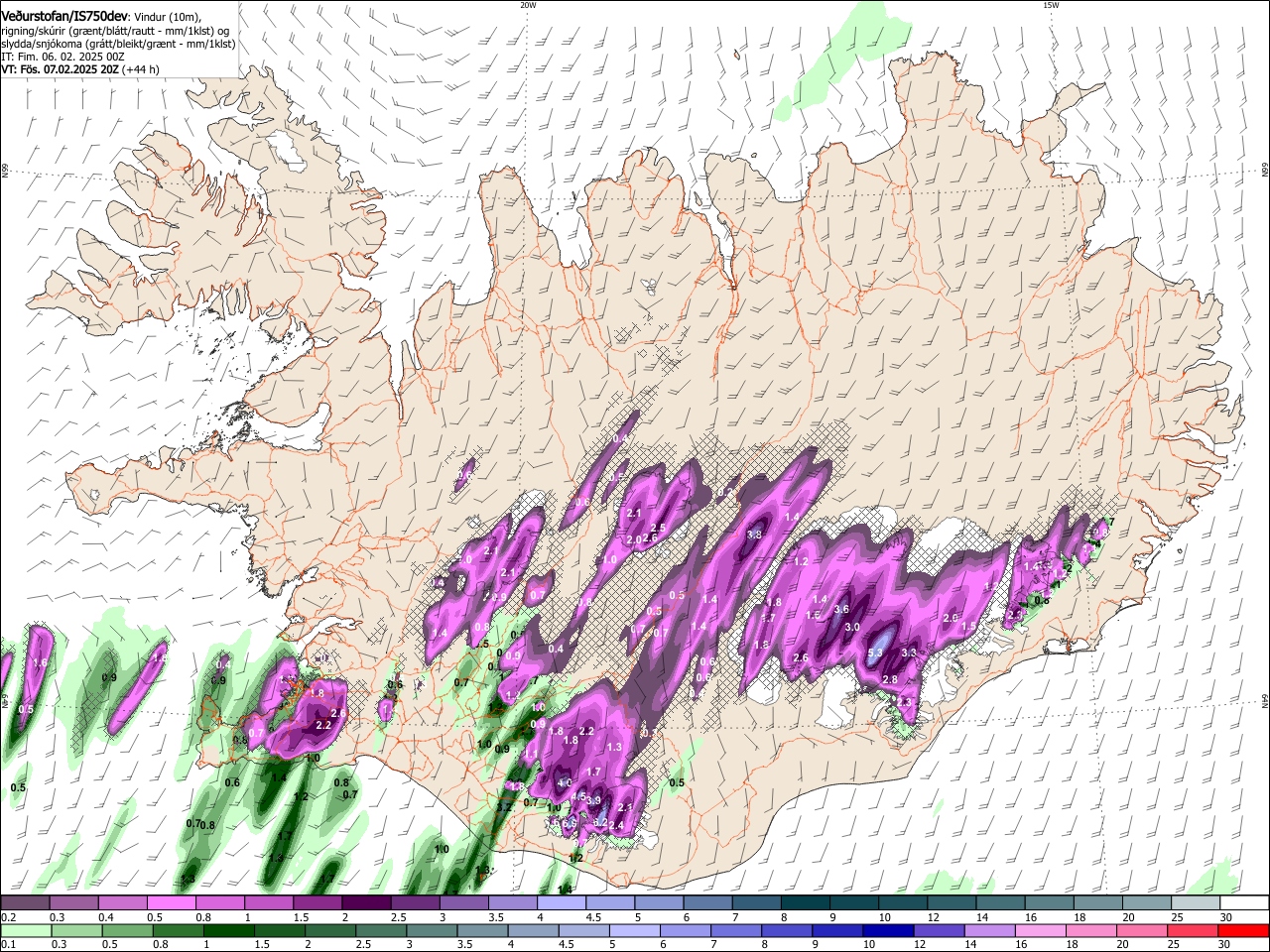The width and height of the screenshot is (1270, 952).
Task: Click the 15W longitude label
Action: (x=1051, y=5)
